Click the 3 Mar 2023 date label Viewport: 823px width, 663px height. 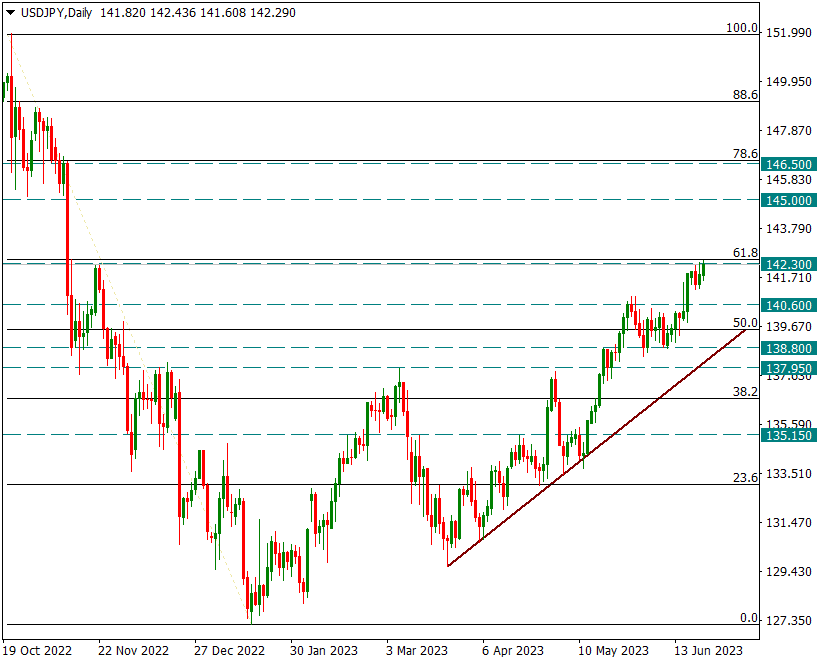417,651
